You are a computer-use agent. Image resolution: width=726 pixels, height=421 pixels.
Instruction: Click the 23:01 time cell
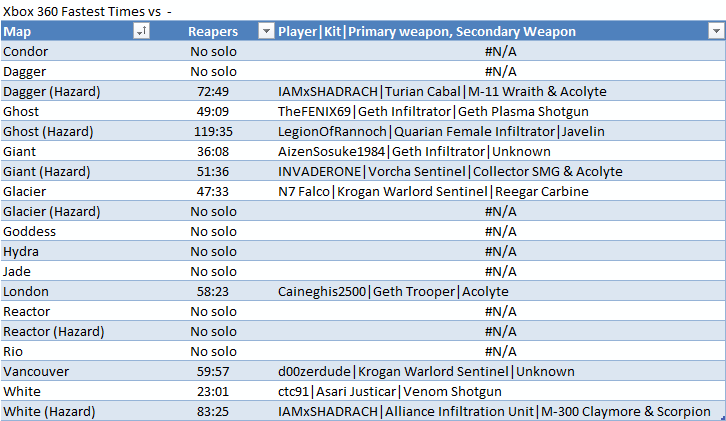click(x=213, y=391)
